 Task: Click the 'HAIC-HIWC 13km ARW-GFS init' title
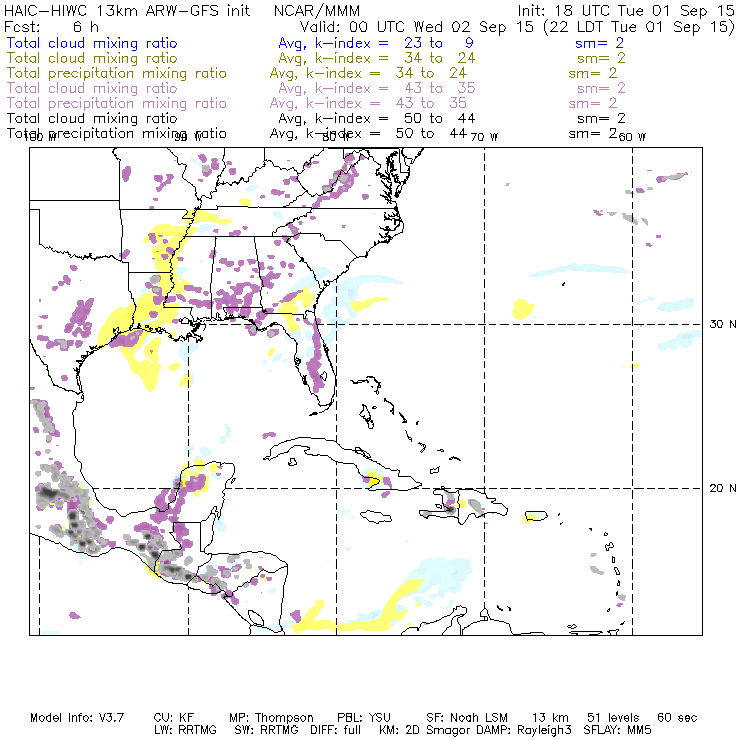(x=127, y=10)
